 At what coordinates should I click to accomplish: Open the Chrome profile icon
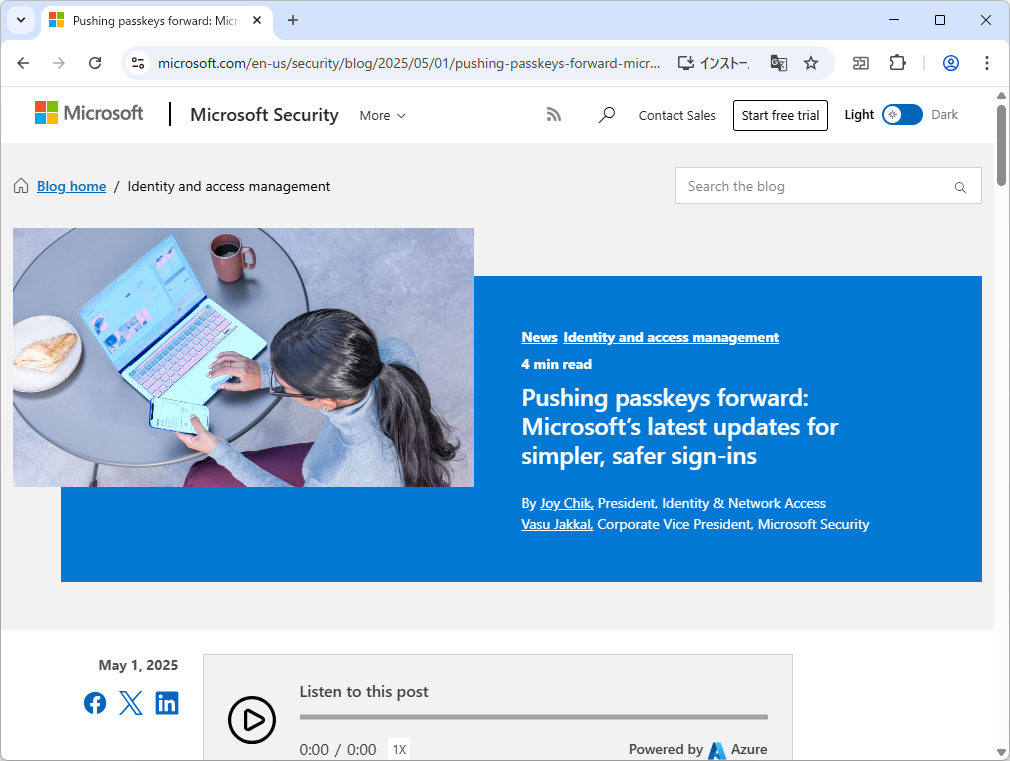click(x=951, y=63)
